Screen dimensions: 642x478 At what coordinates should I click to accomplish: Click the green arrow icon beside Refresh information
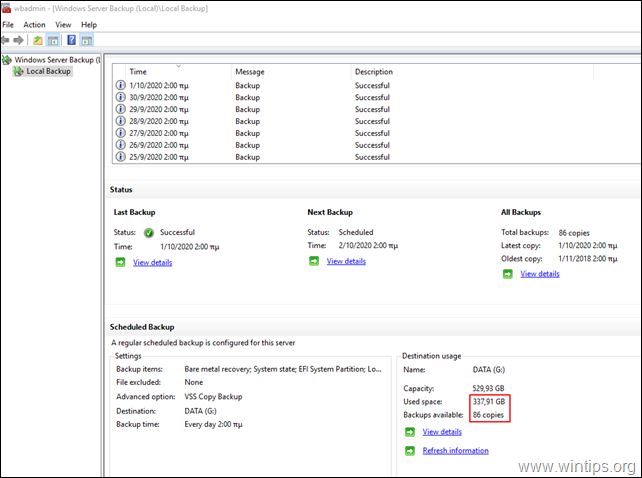409,451
